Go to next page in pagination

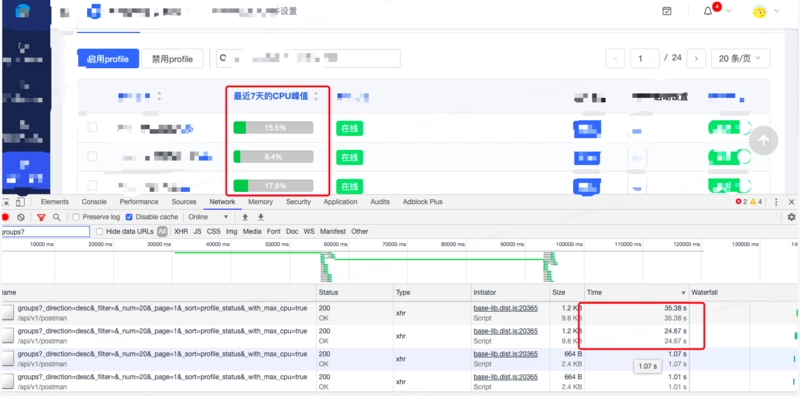(696, 58)
